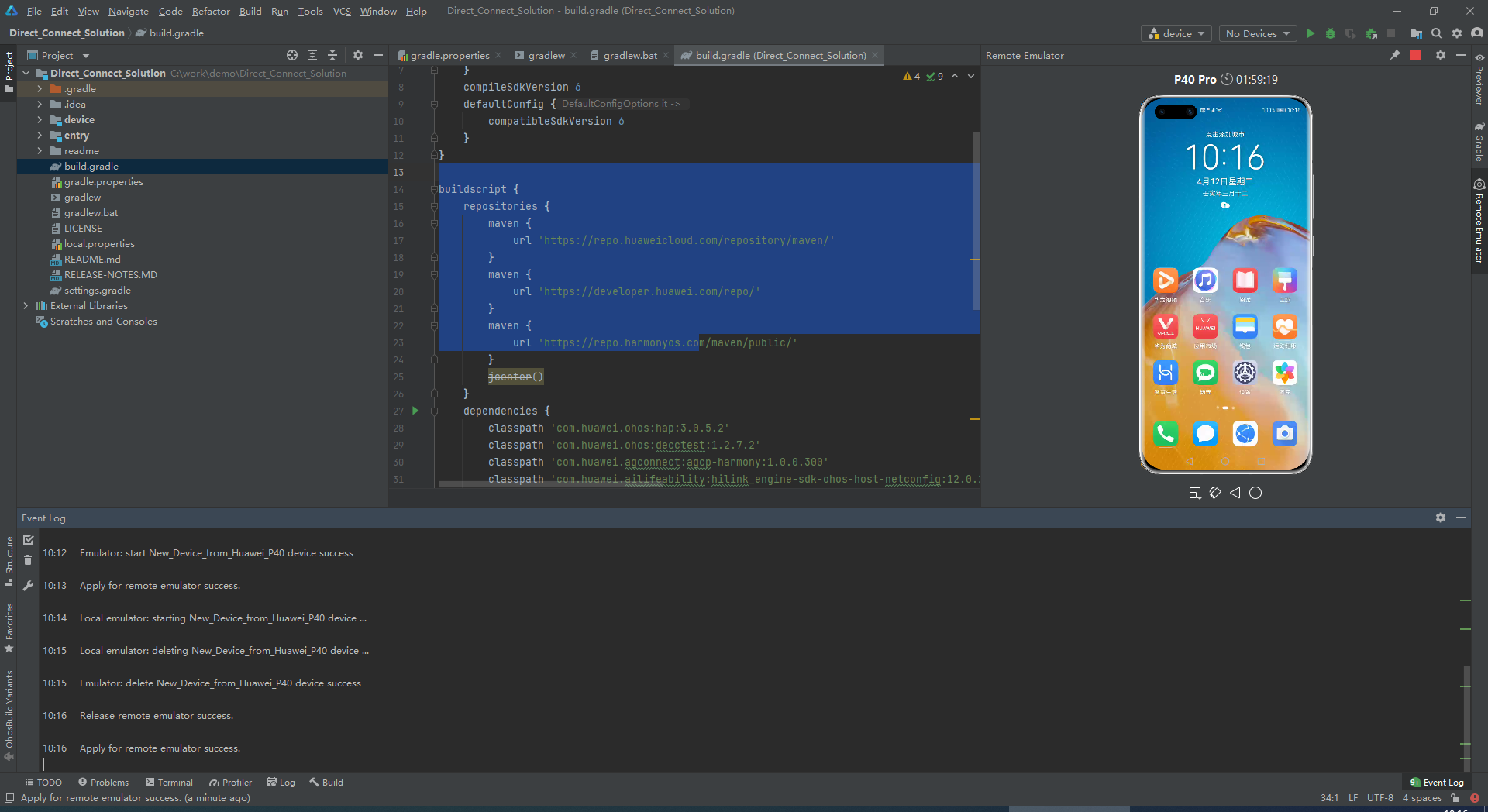1488x812 pixels.
Task: Mark all Event Log notifications as read
Action: point(29,540)
